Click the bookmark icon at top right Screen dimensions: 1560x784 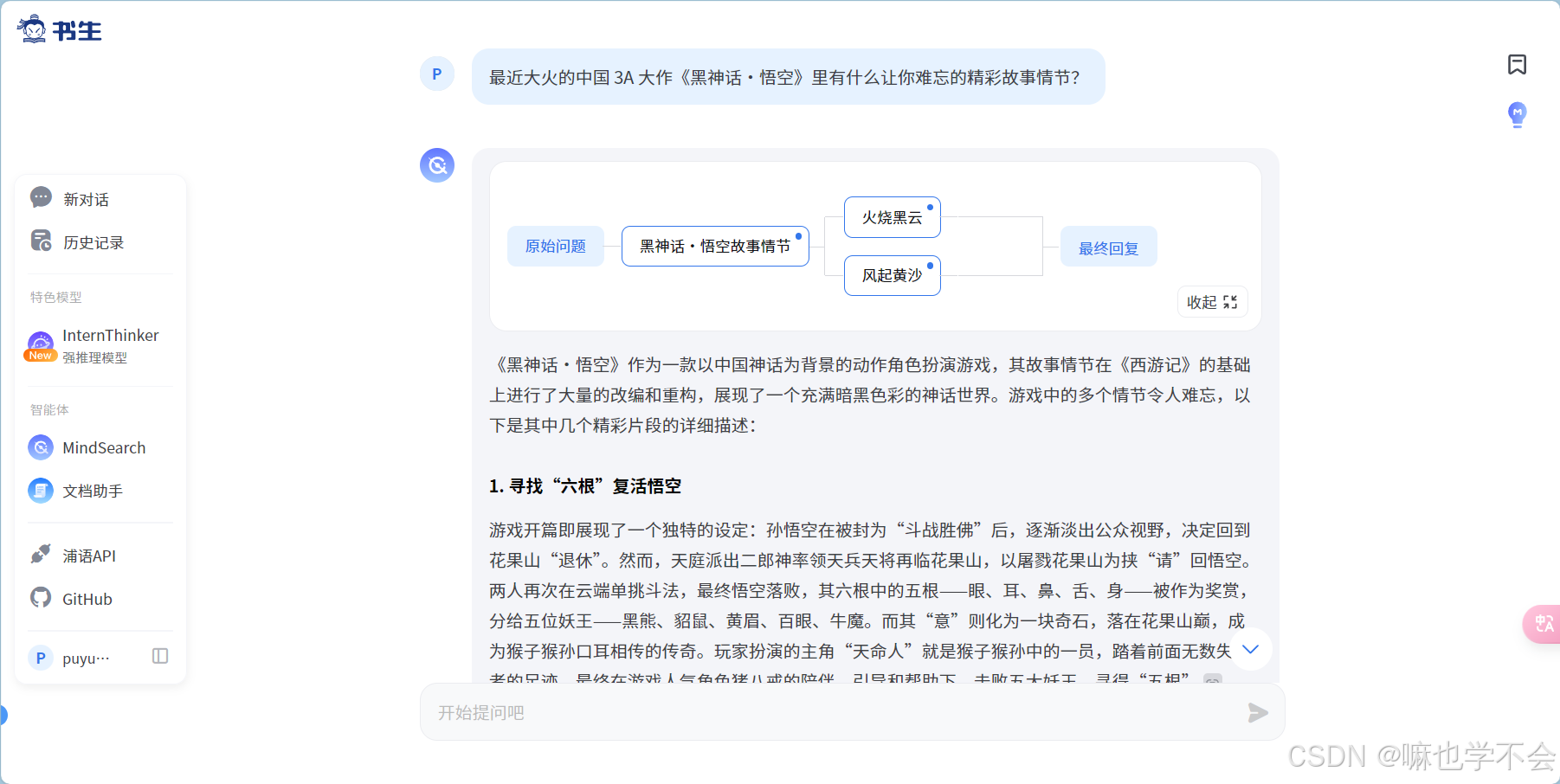point(1517,64)
